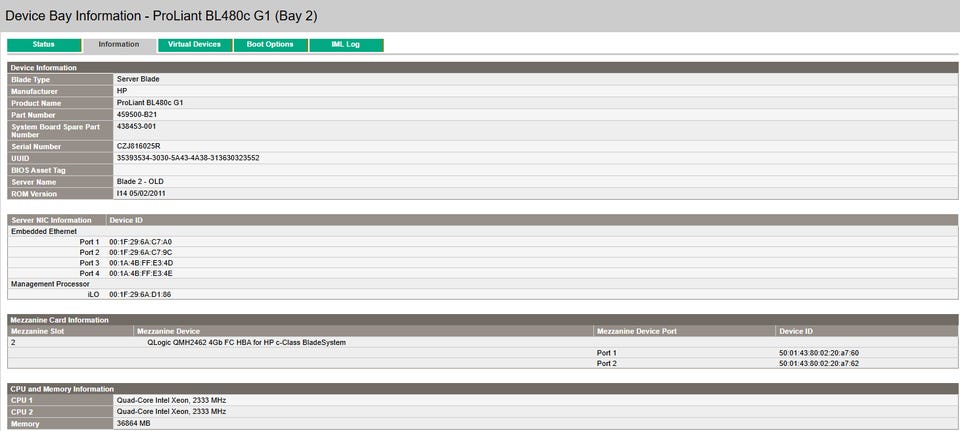Switch to the Virtual Devices tab

pos(195,45)
